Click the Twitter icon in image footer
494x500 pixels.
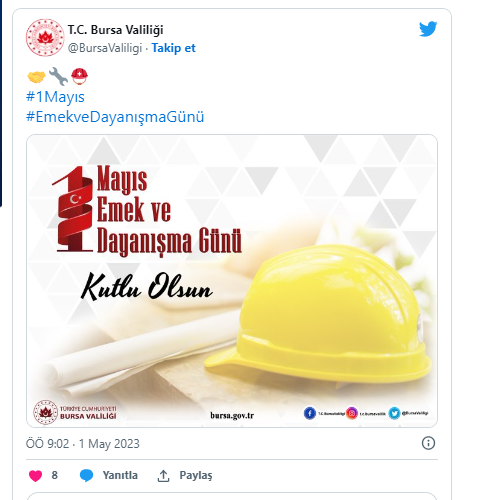[x=394, y=413]
